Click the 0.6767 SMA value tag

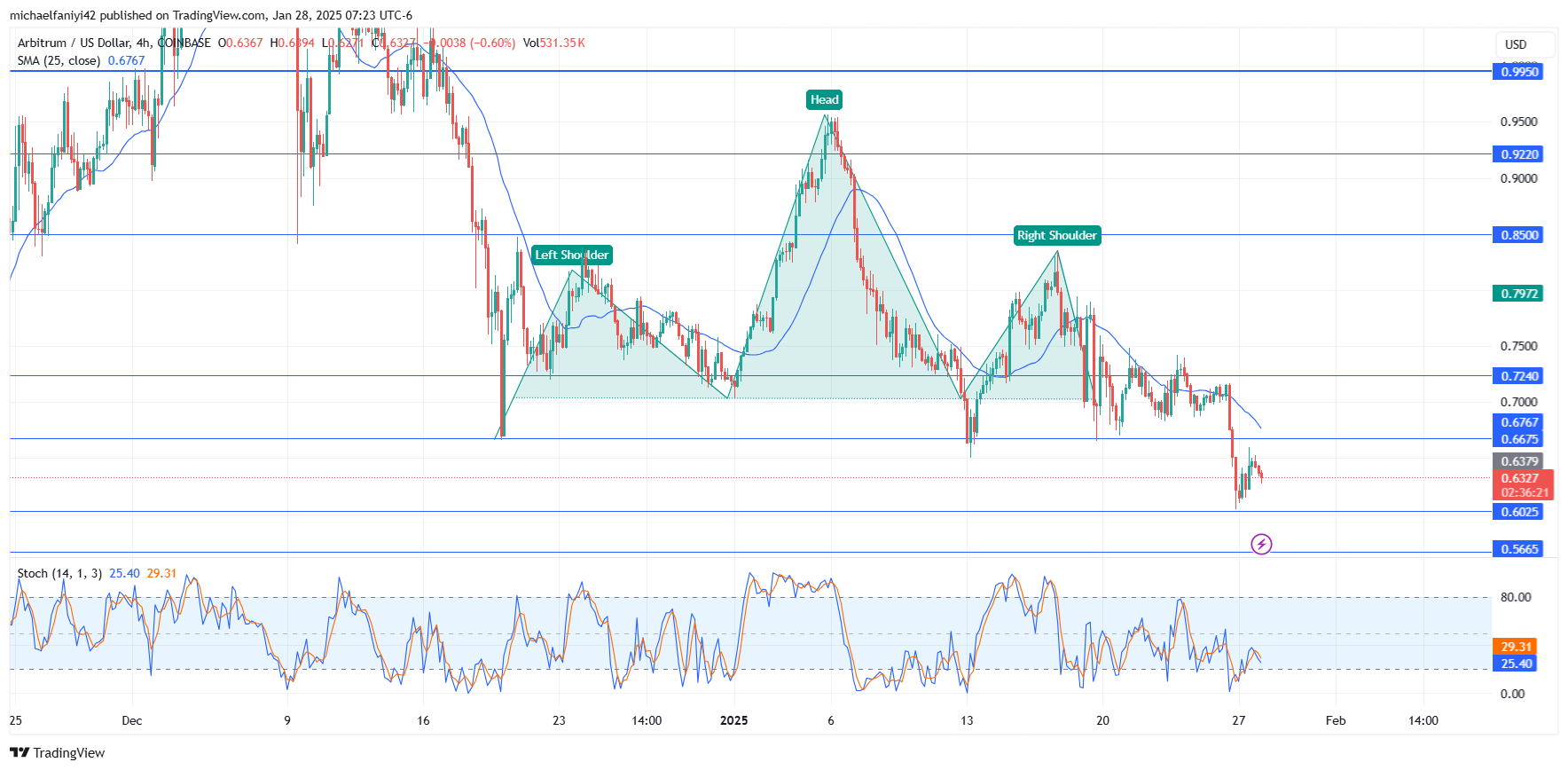tap(1518, 422)
